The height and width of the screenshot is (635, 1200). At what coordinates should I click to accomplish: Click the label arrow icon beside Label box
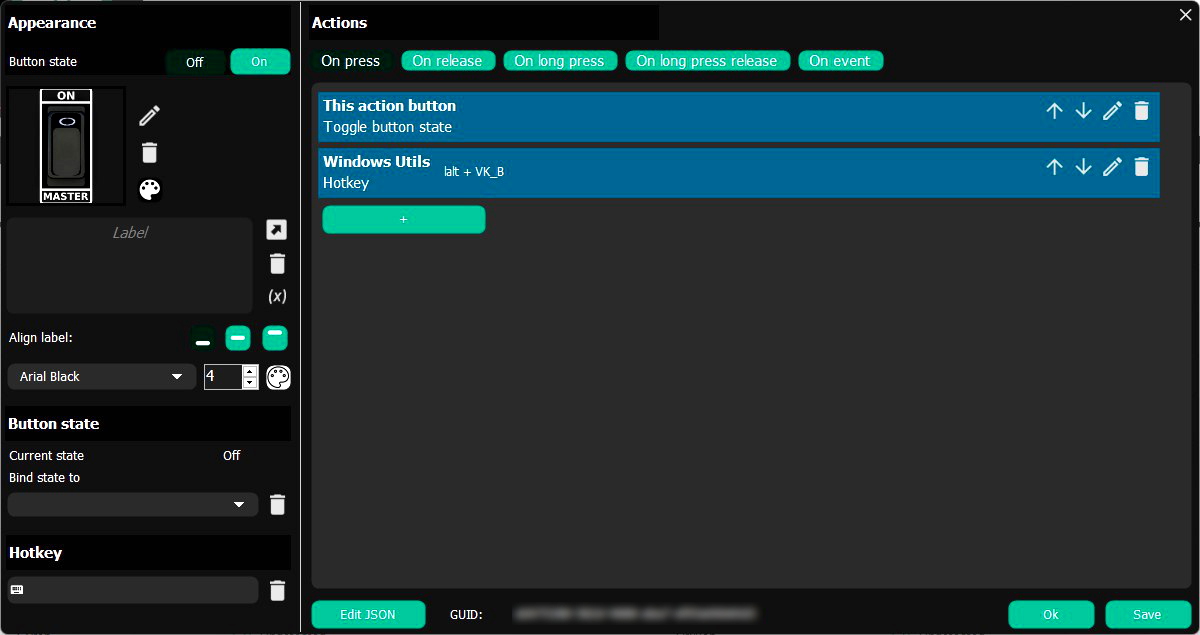277,230
